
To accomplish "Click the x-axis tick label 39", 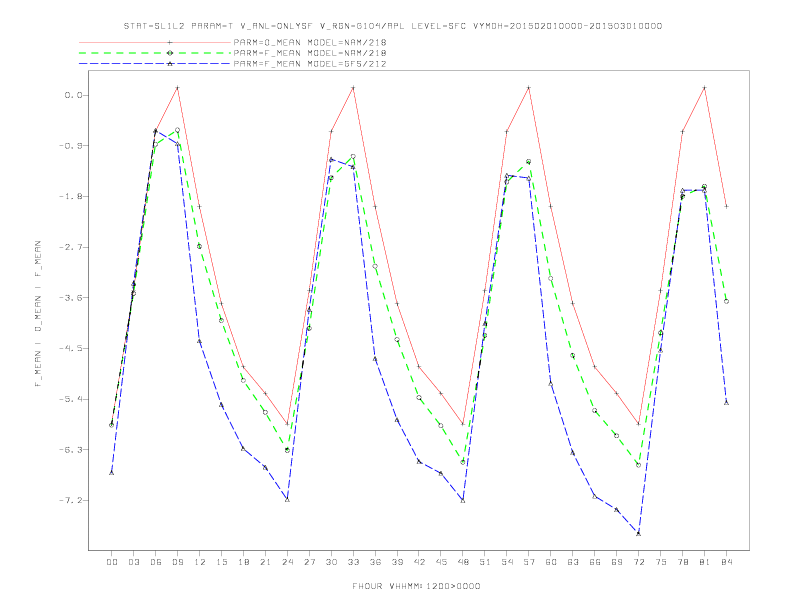I will point(397,562).
